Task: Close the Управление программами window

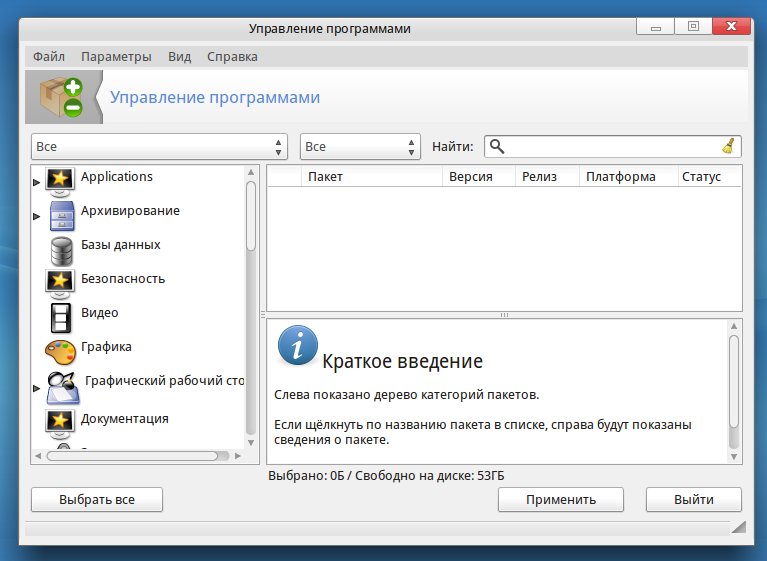Action: click(731, 26)
